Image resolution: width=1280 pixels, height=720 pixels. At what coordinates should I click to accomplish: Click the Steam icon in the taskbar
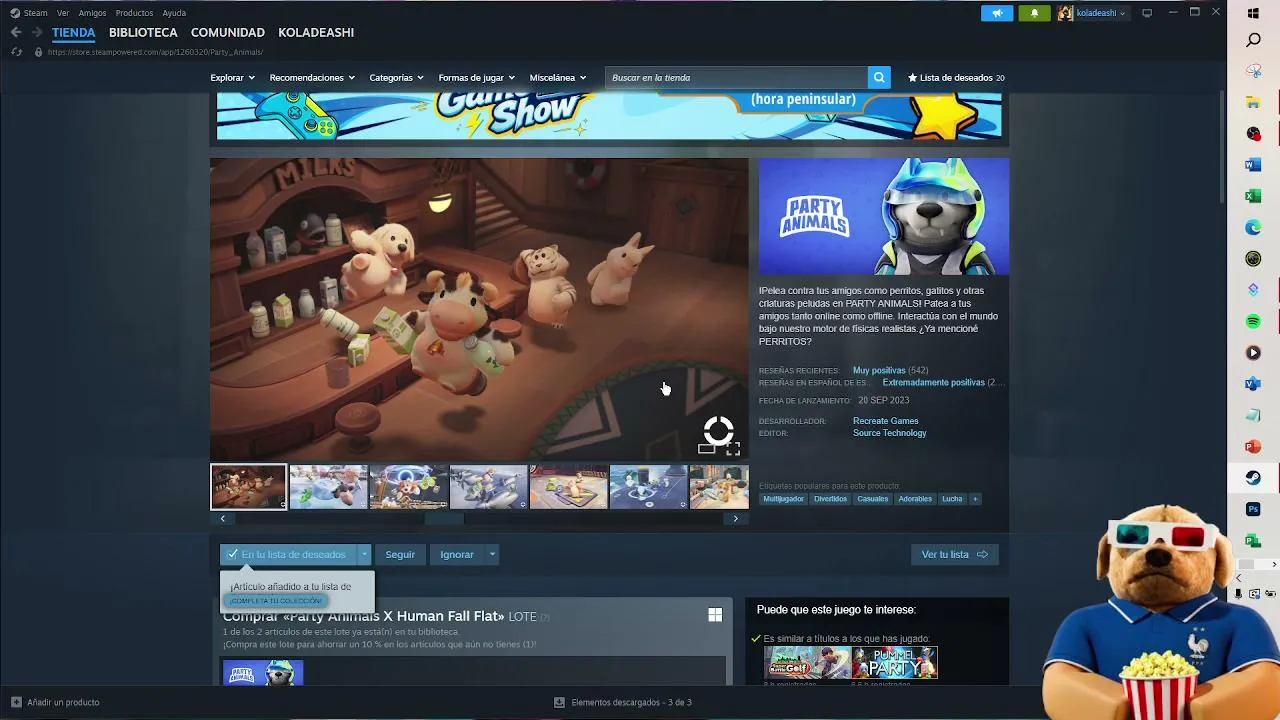(x=1253, y=478)
